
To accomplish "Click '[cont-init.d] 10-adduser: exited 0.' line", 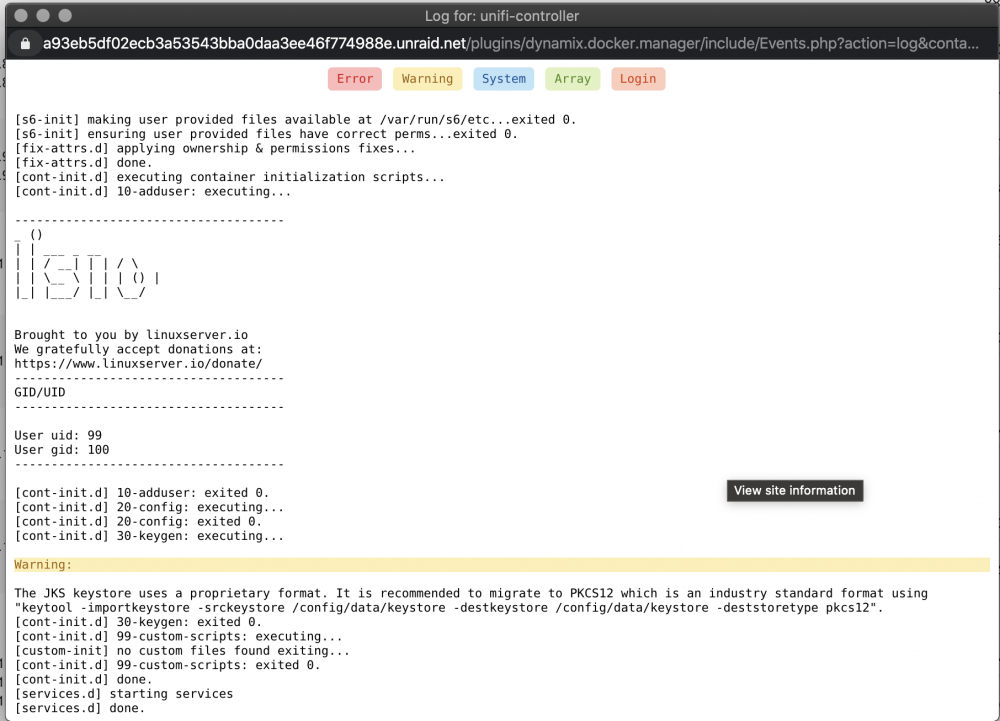I will tap(142, 493).
